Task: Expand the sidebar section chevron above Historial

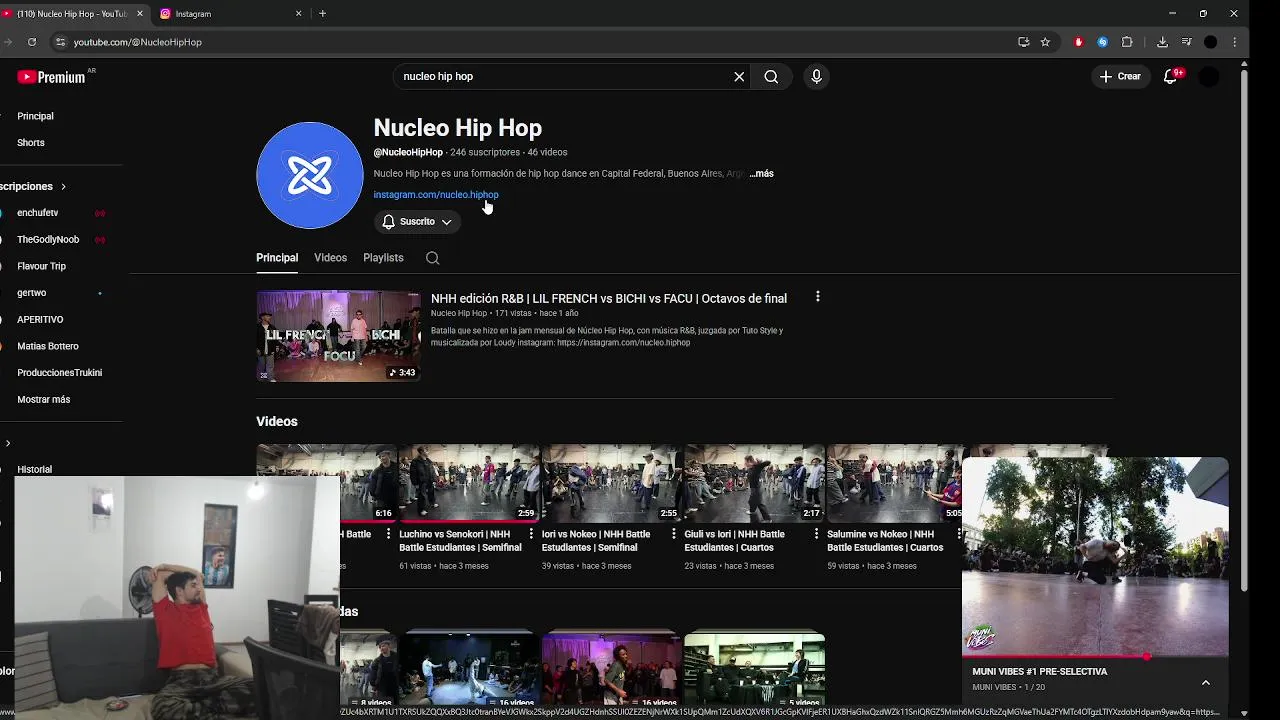Action: point(8,443)
